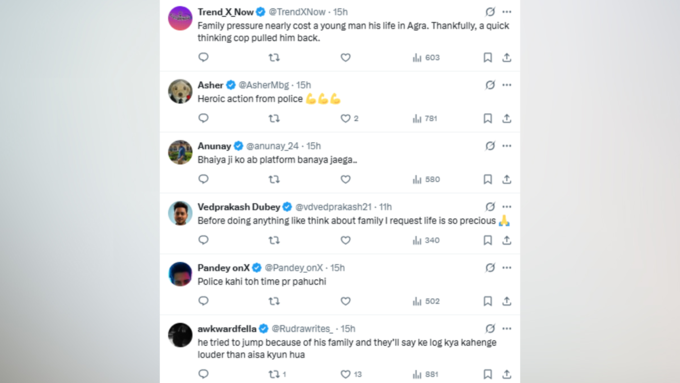This screenshot has width=680, height=383.
Task: Open Vedprakash Dubey's profile picture
Action: click(x=180, y=213)
